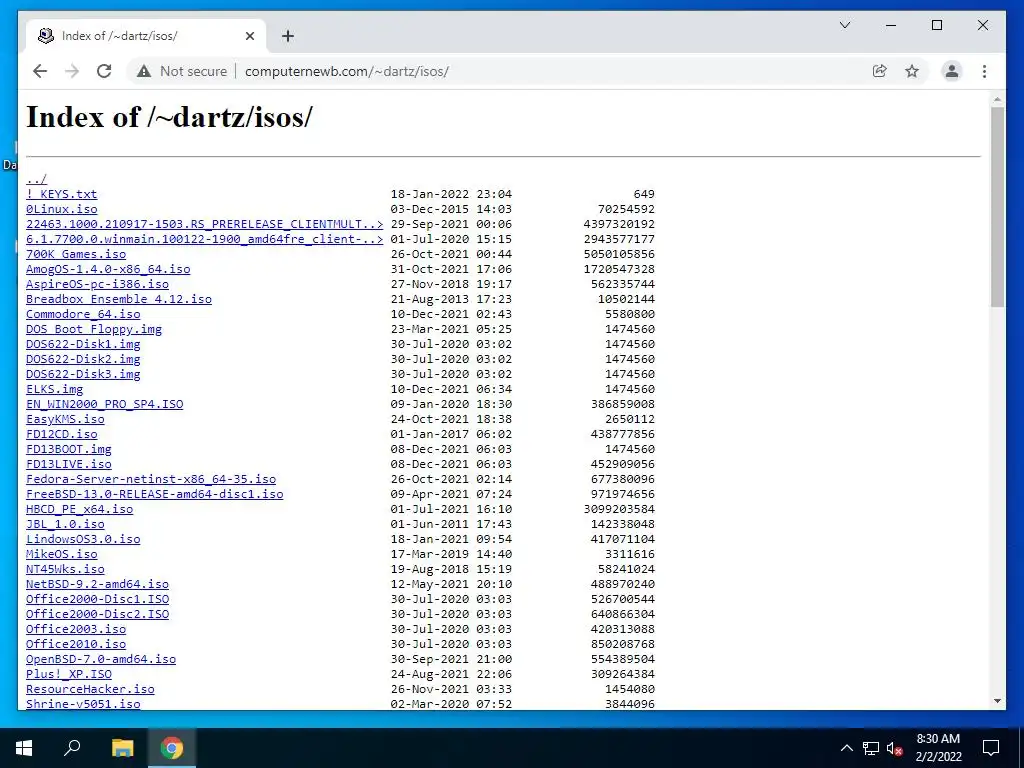Download NetBSD-9.2-amd64.iso
The image size is (1024, 768).
tap(97, 584)
